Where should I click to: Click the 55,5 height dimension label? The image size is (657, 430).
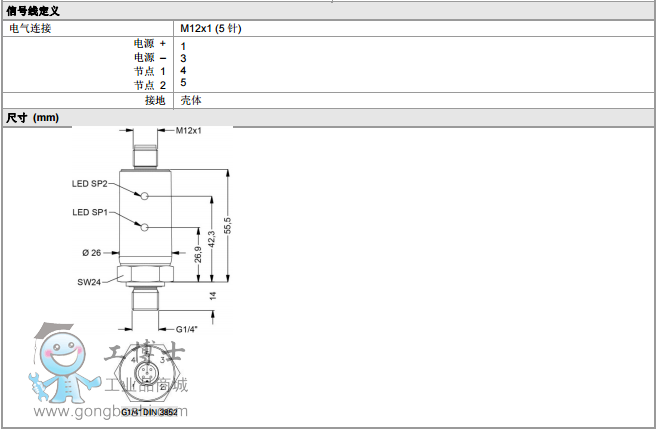pyautogui.click(x=227, y=226)
